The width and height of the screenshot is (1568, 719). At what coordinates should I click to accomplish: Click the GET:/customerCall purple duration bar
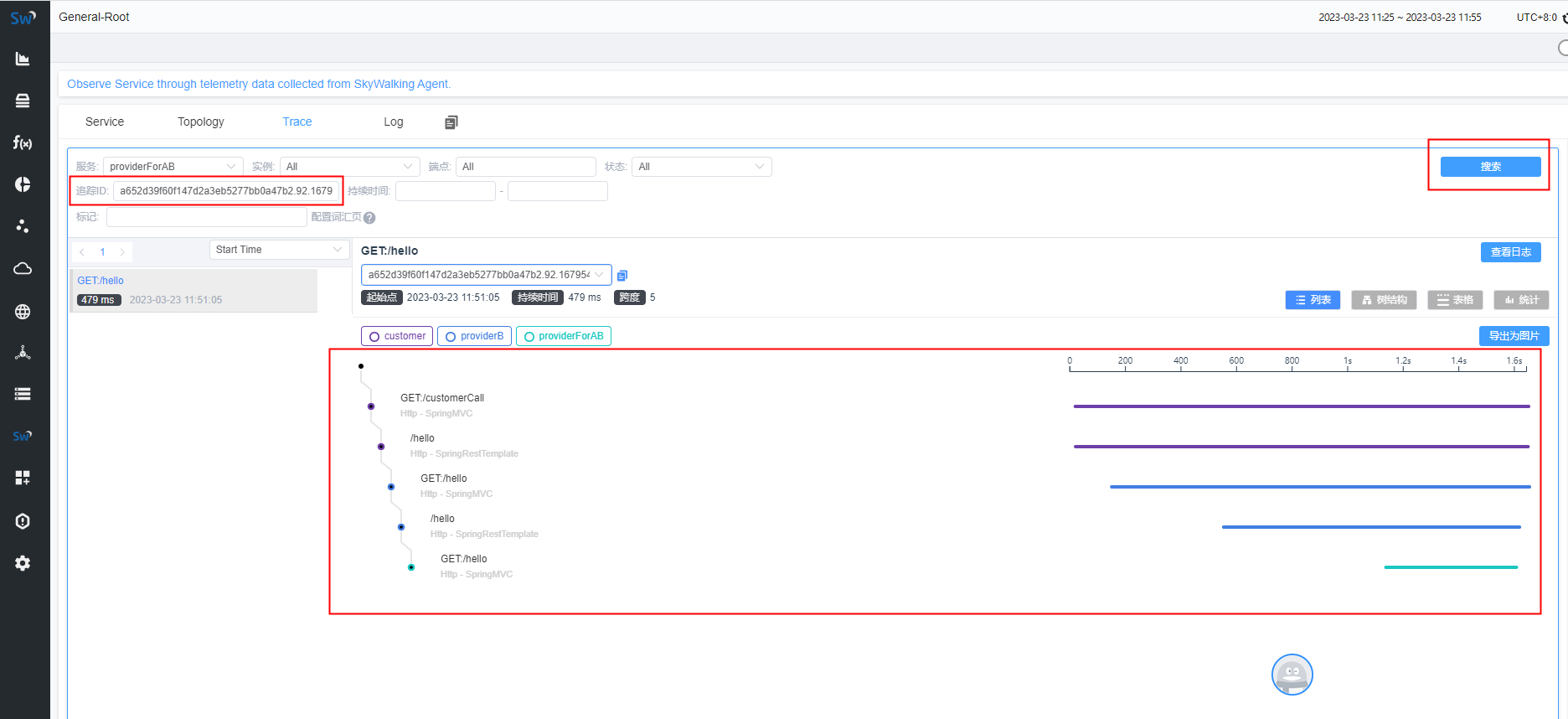coord(1302,406)
